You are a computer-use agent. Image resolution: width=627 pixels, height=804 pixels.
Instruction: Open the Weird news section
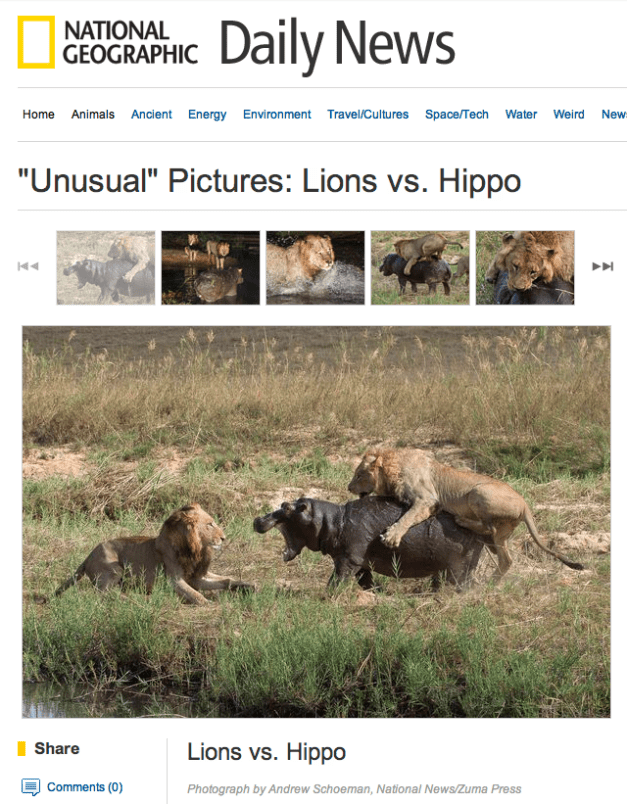coord(569,114)
